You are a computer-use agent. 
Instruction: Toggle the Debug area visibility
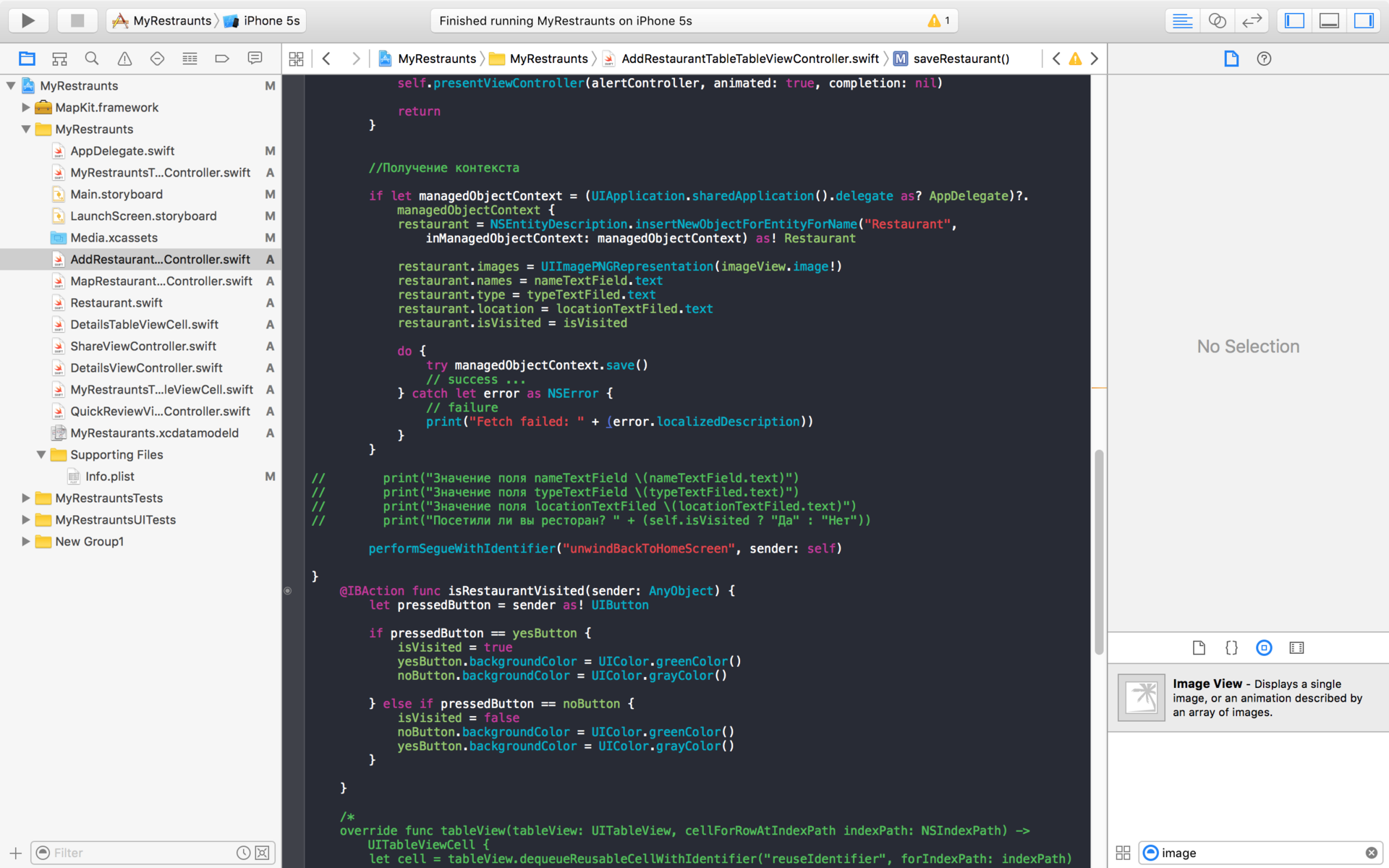pos(1329,20)
